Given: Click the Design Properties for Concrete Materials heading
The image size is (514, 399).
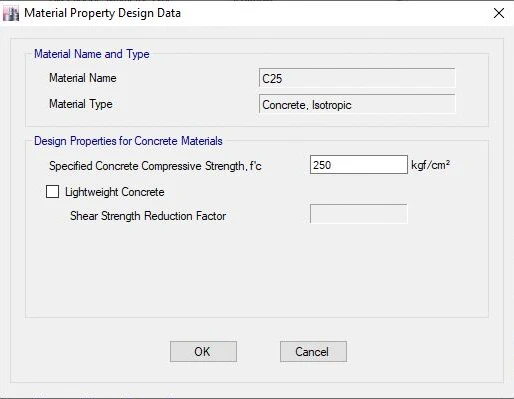Looking at the screenshot, I should [x=128, y=141].
